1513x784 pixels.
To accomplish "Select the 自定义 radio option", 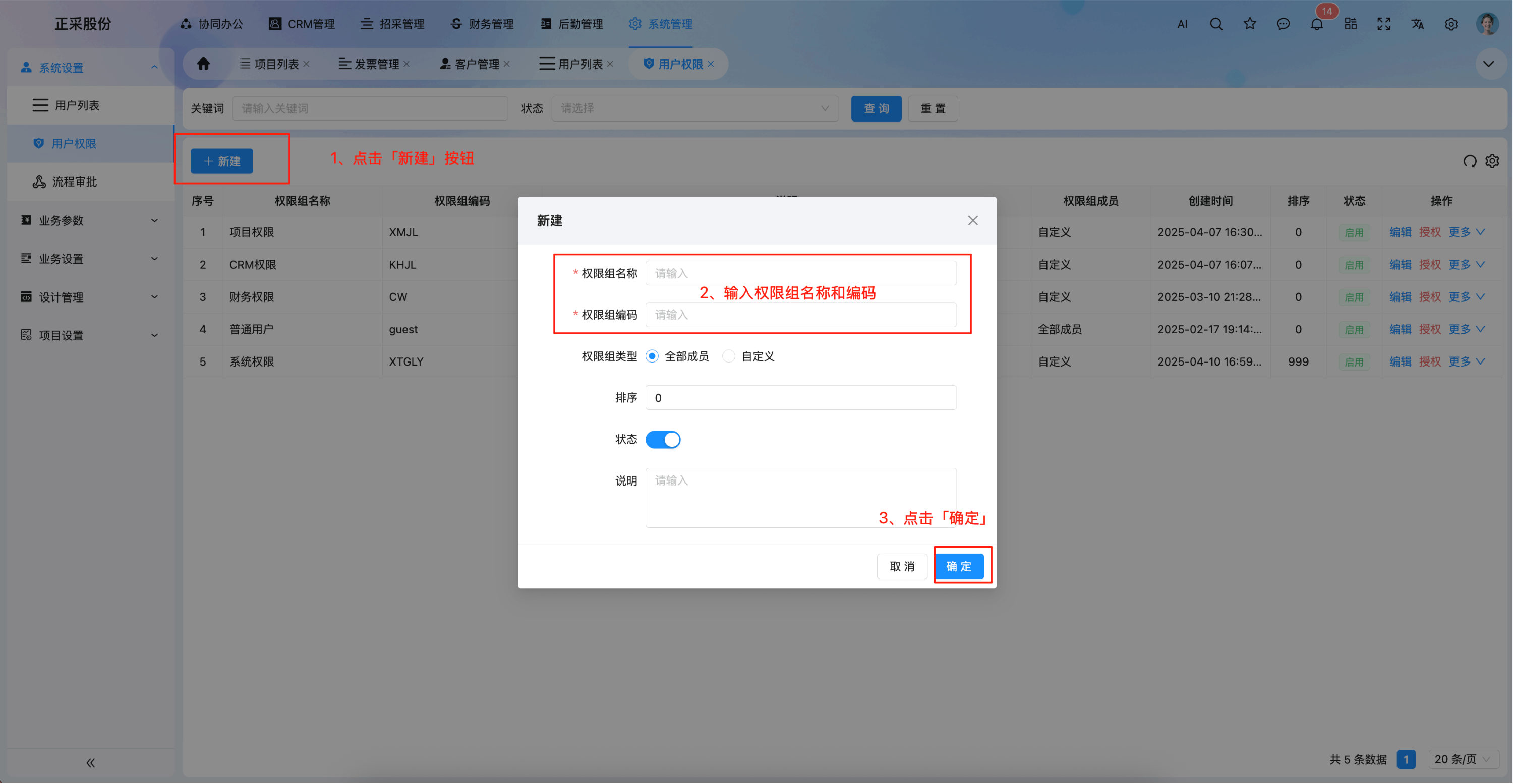I will tap(728, 356).
